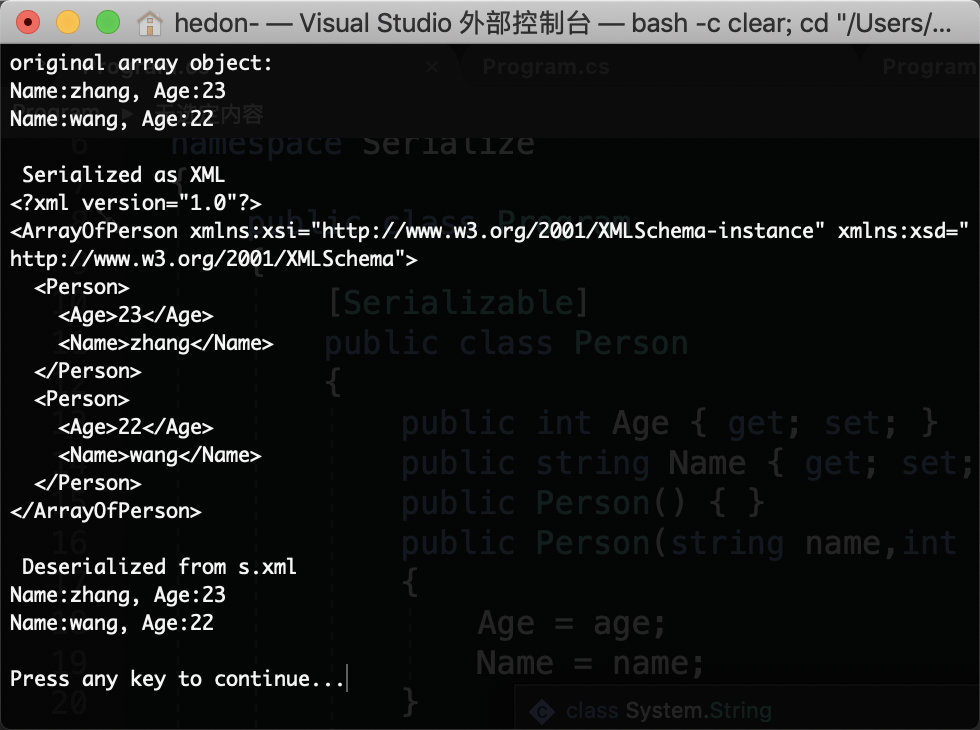980x730 pixels.
Task: Click the blinking cursor after continue prompt
Action: point(347,678)
